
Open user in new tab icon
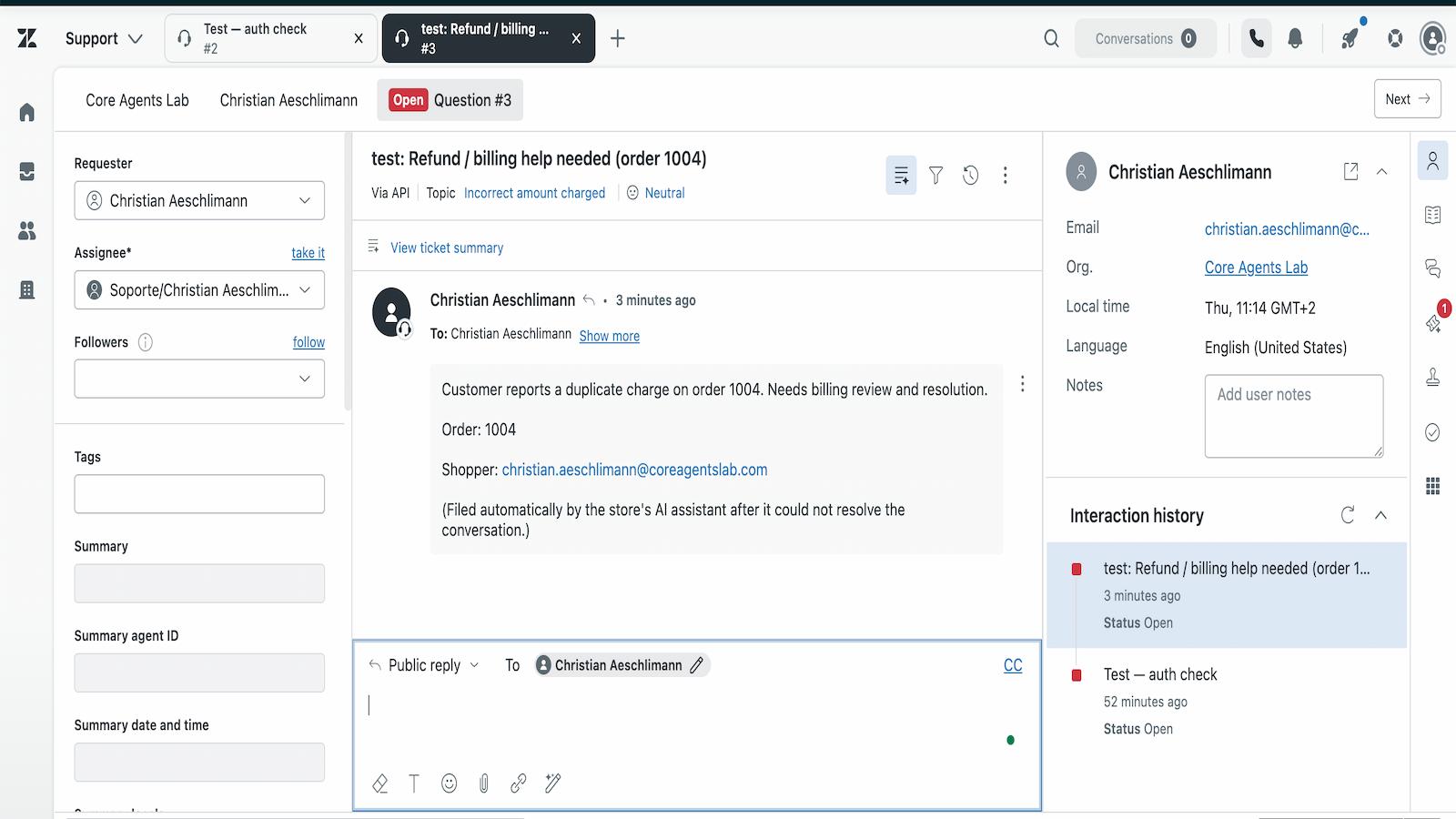[1350, 171]
